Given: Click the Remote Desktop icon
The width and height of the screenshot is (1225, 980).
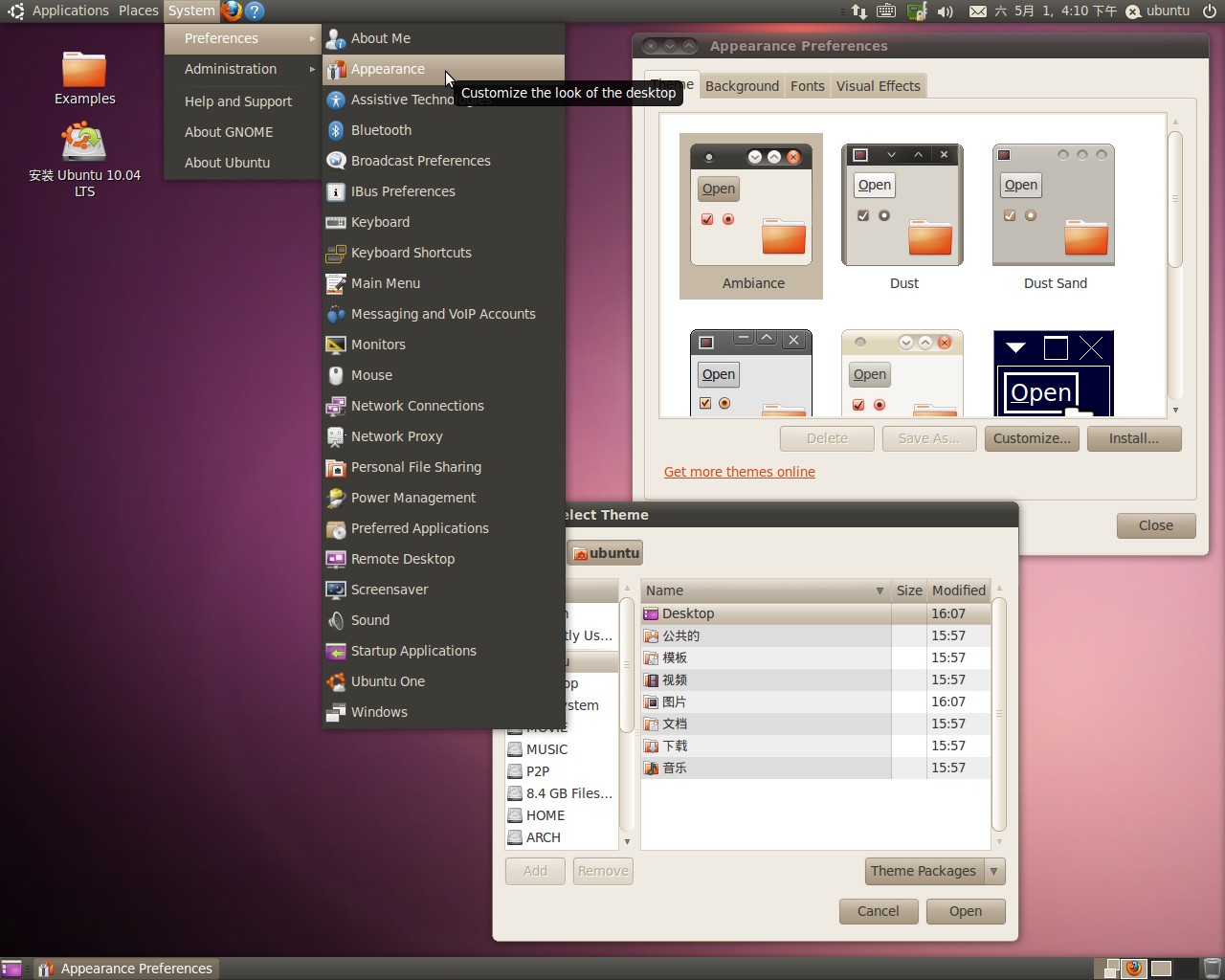Looking at the screenshot, I should coord(336,559).
